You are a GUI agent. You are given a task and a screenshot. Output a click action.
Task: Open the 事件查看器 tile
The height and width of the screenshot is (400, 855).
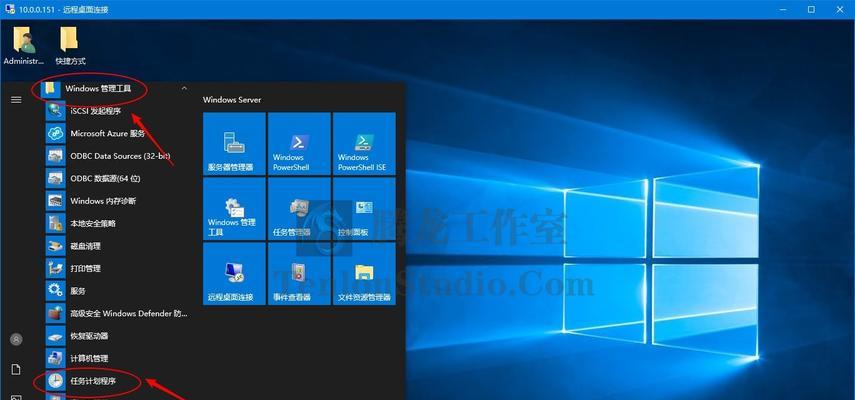pyautogui.click(x=299, y=274)
